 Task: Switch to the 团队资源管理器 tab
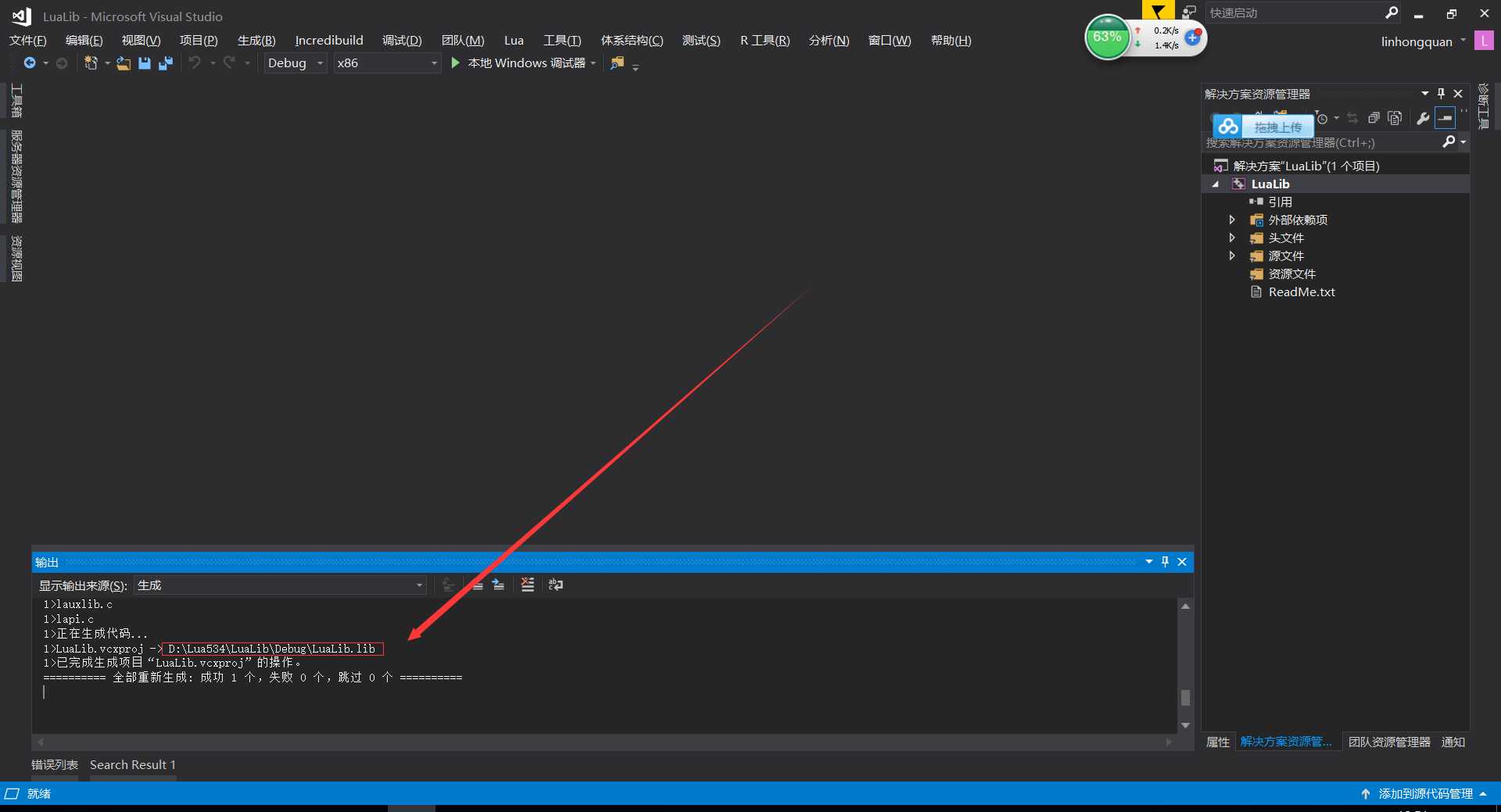pos(1389,742)
